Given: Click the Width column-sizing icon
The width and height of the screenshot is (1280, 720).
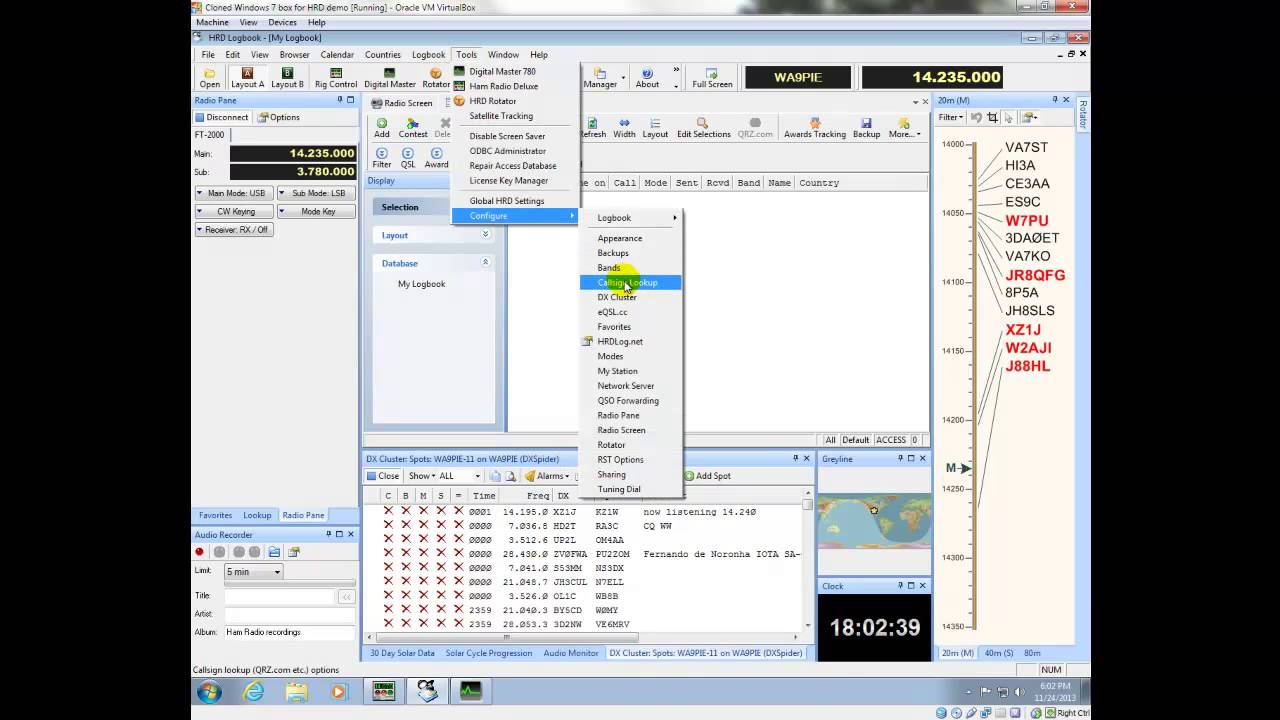Looking at the screenshot, I should tap(624, 128).
